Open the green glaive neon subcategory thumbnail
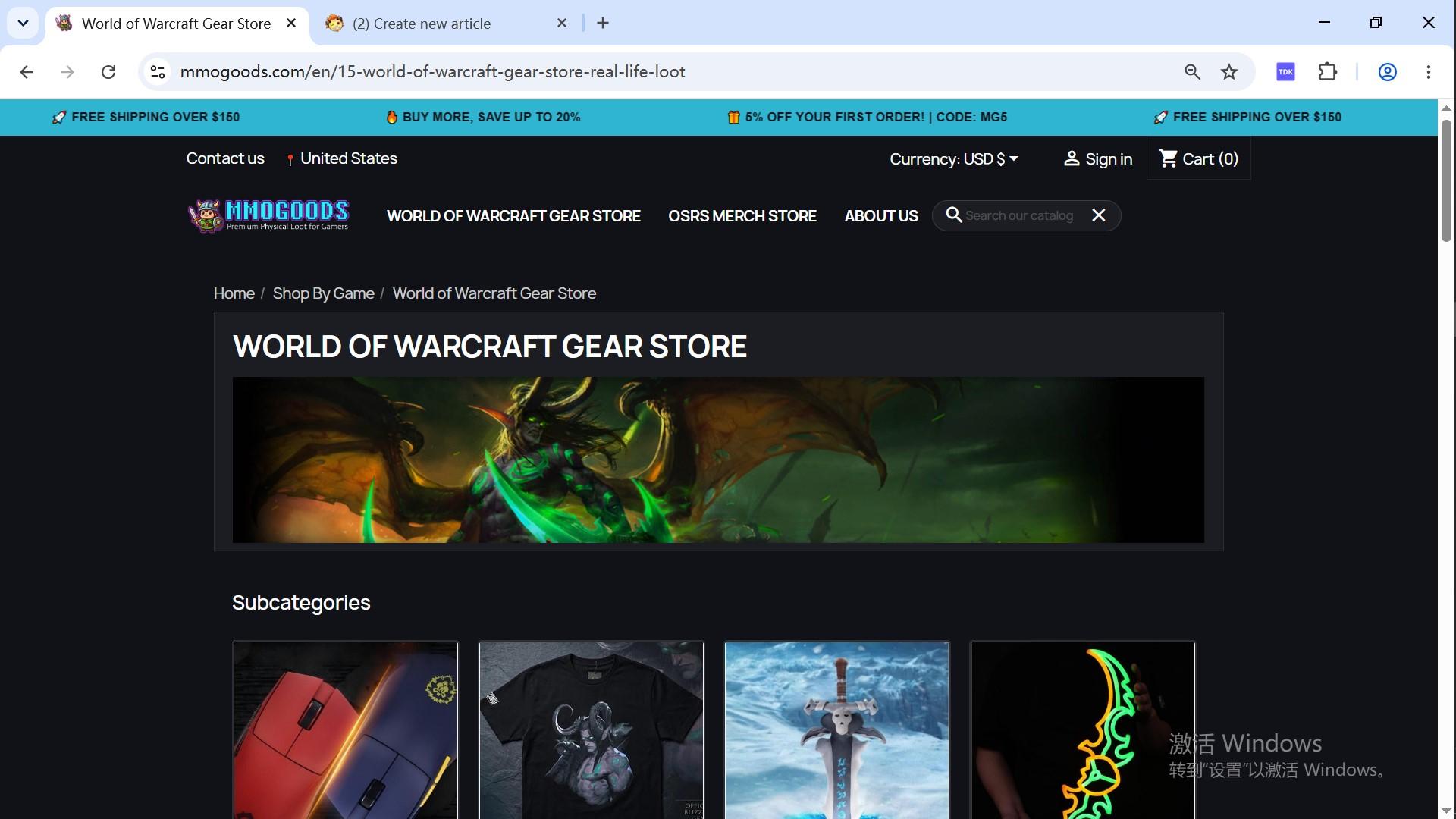 1083,730
